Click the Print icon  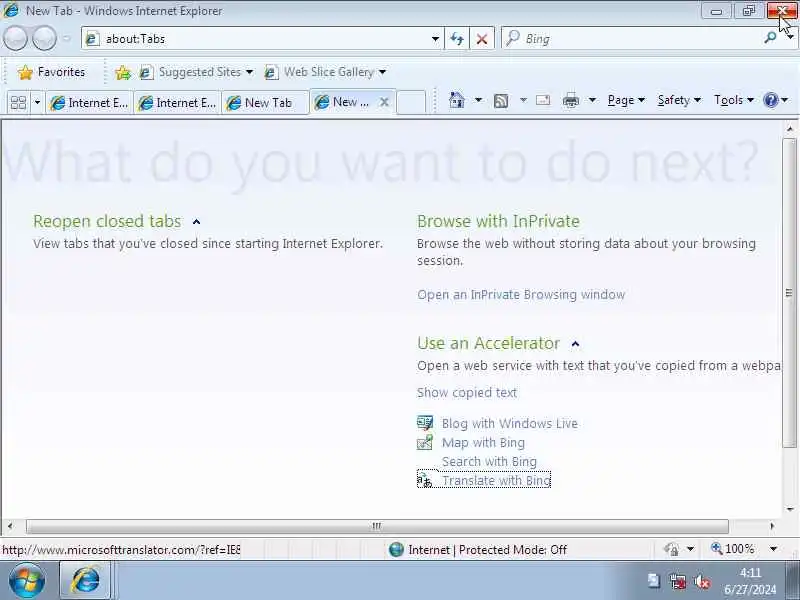(571, 101)
